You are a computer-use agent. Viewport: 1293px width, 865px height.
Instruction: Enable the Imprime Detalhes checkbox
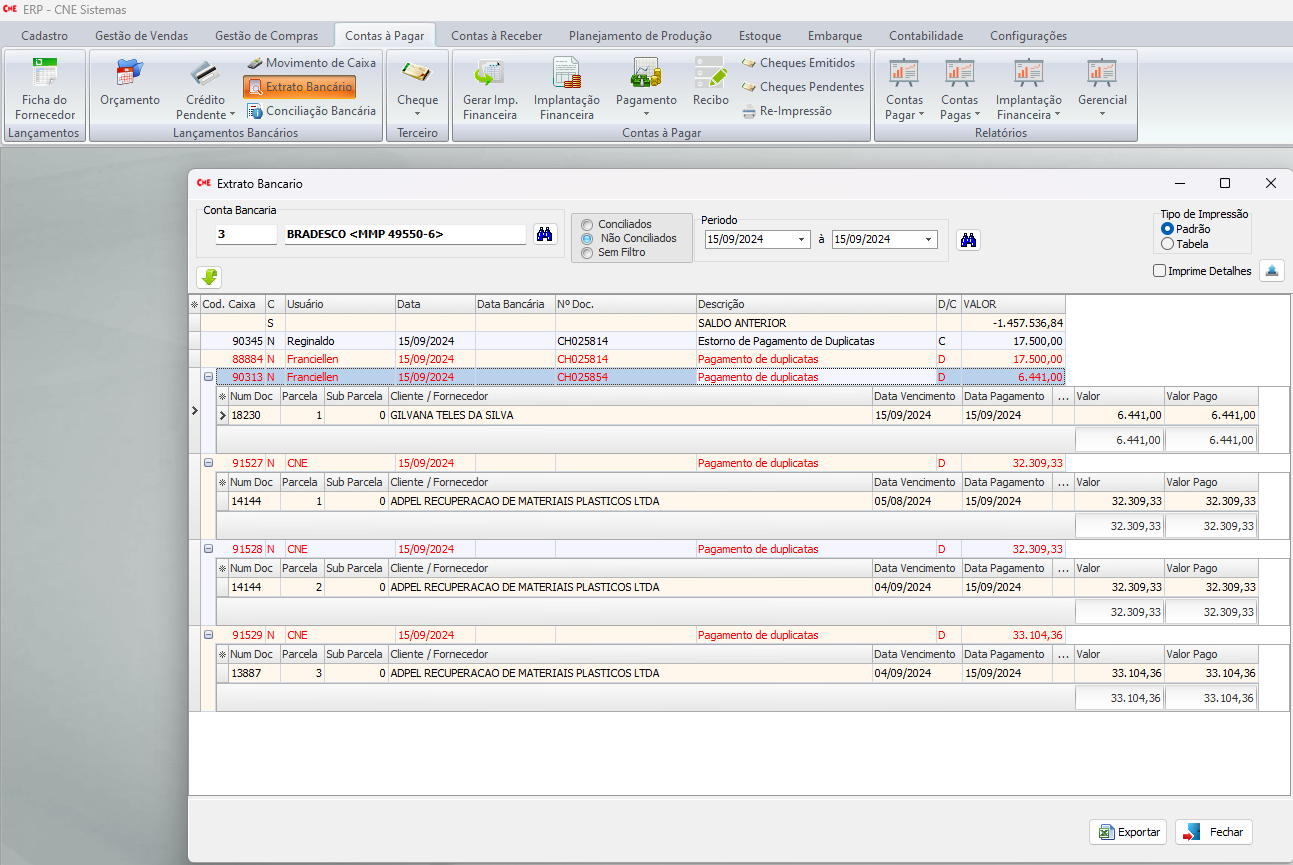[x=1159, y=271]
